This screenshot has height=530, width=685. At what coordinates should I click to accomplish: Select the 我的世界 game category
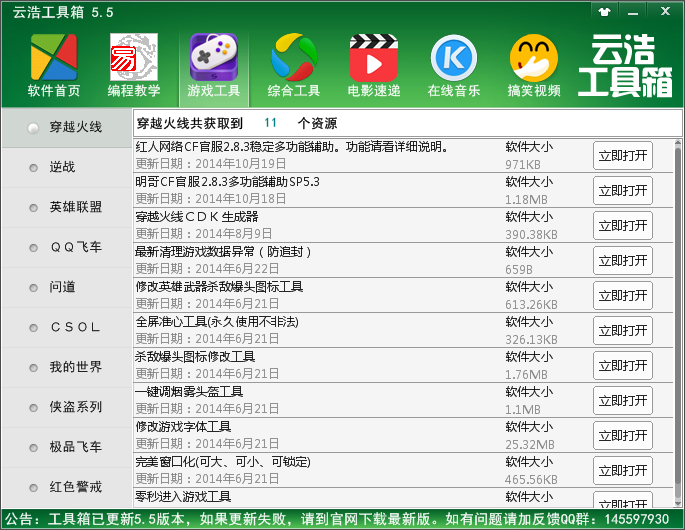(x=67, y=367)
